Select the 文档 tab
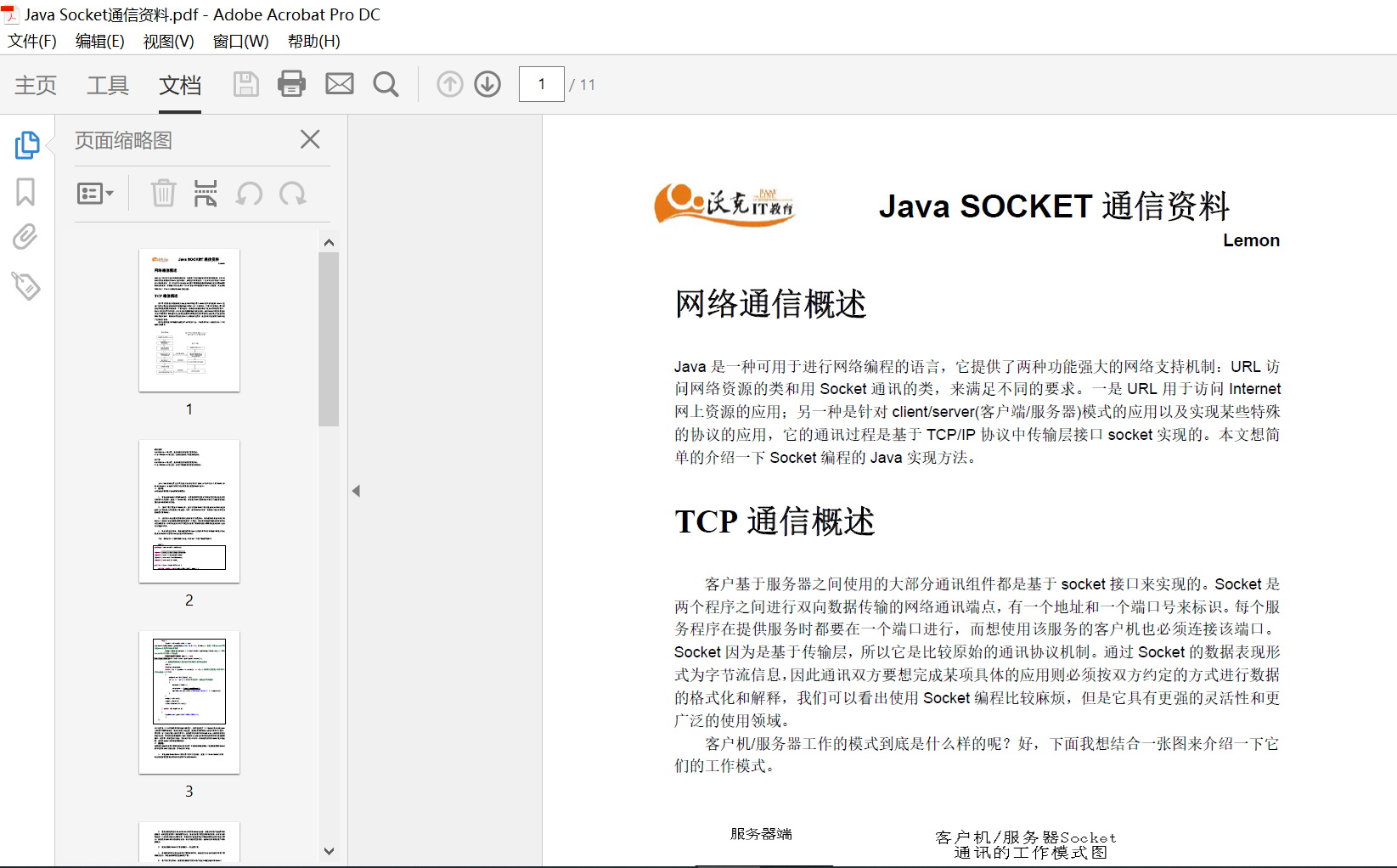The width and height of the screenshot is (1397, 868). [180, 85]
